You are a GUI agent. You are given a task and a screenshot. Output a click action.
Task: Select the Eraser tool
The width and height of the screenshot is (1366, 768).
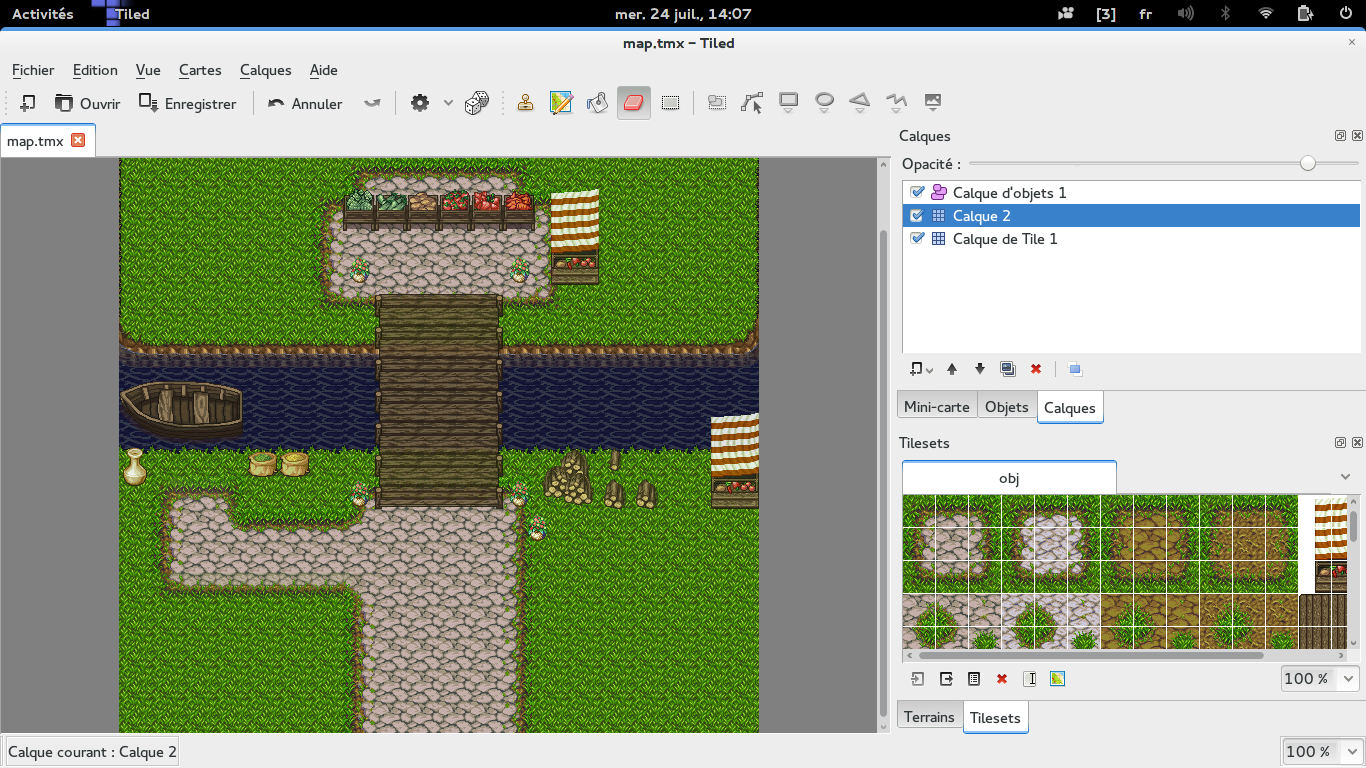coord(633,102)
